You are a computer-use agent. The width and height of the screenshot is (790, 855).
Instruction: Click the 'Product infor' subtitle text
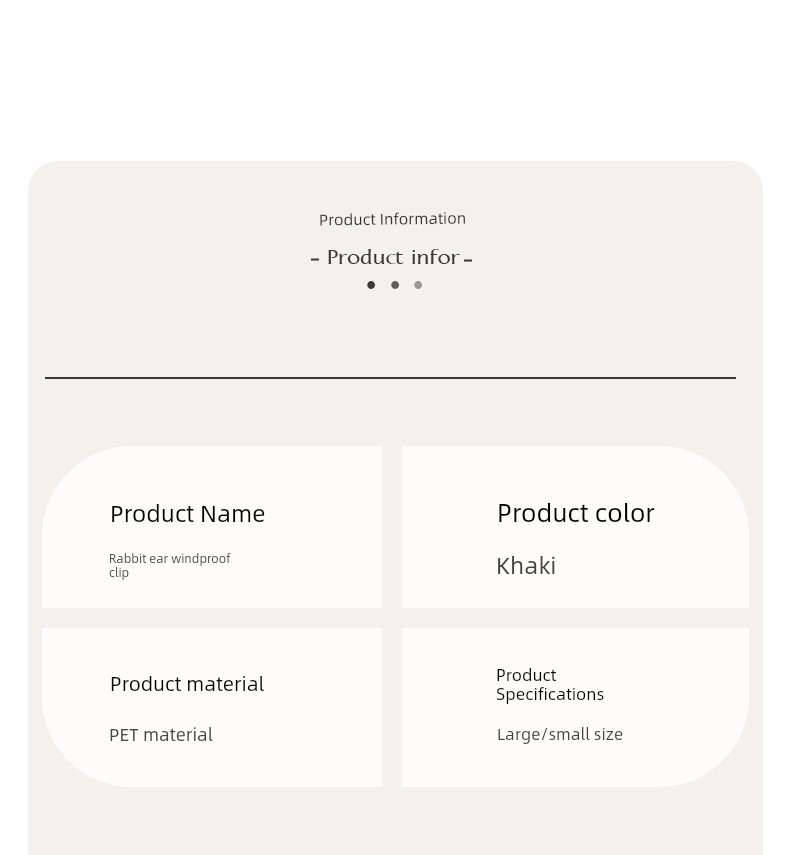(x=393, y=258)
